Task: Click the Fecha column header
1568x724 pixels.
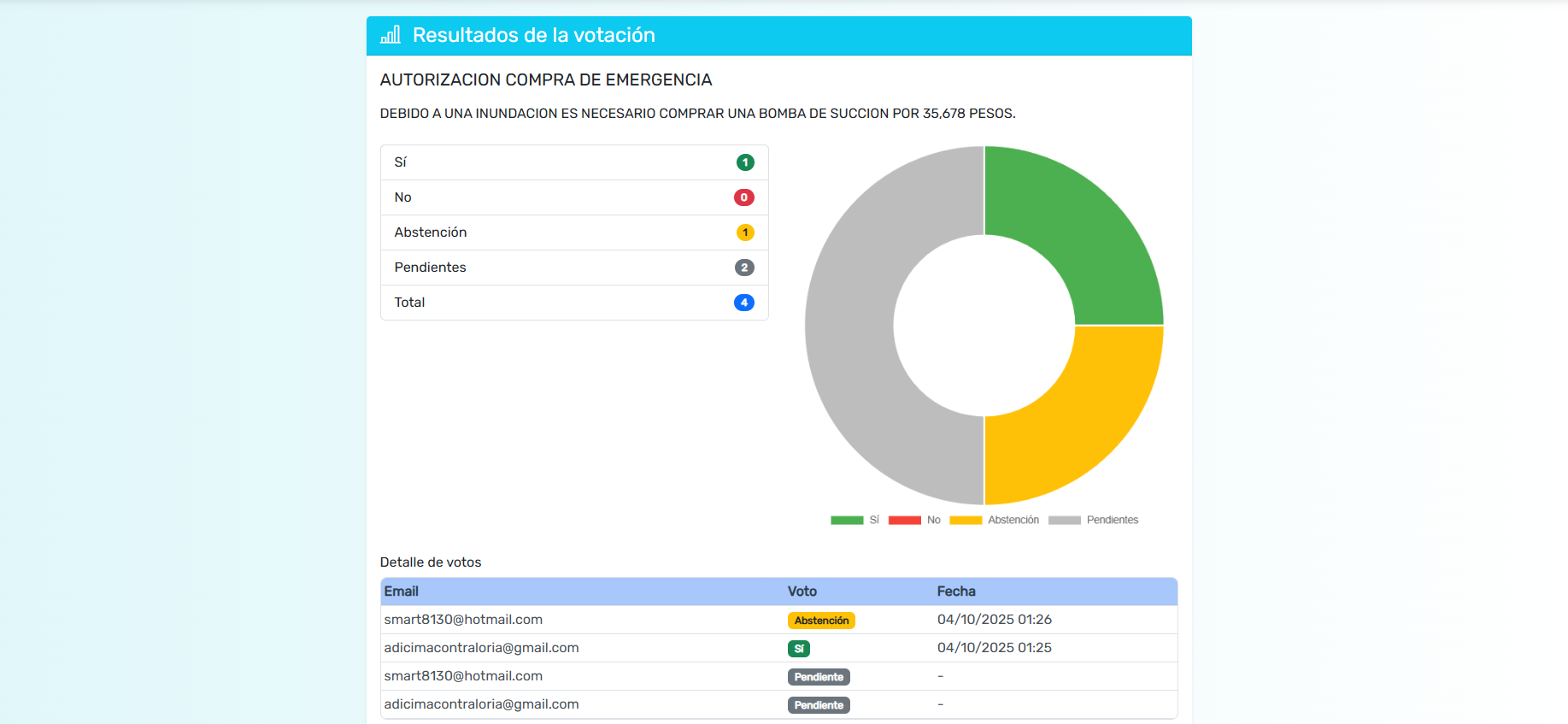Action: 956,592
